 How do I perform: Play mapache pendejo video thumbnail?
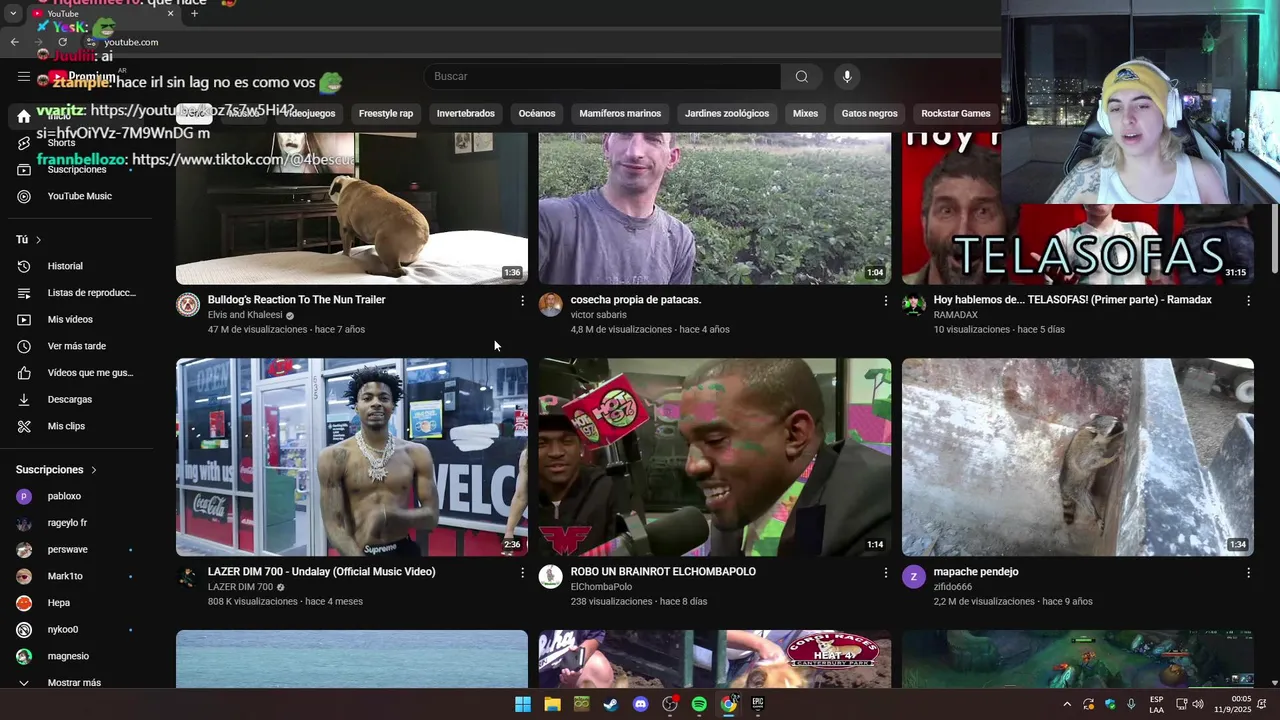point(1077,457)
